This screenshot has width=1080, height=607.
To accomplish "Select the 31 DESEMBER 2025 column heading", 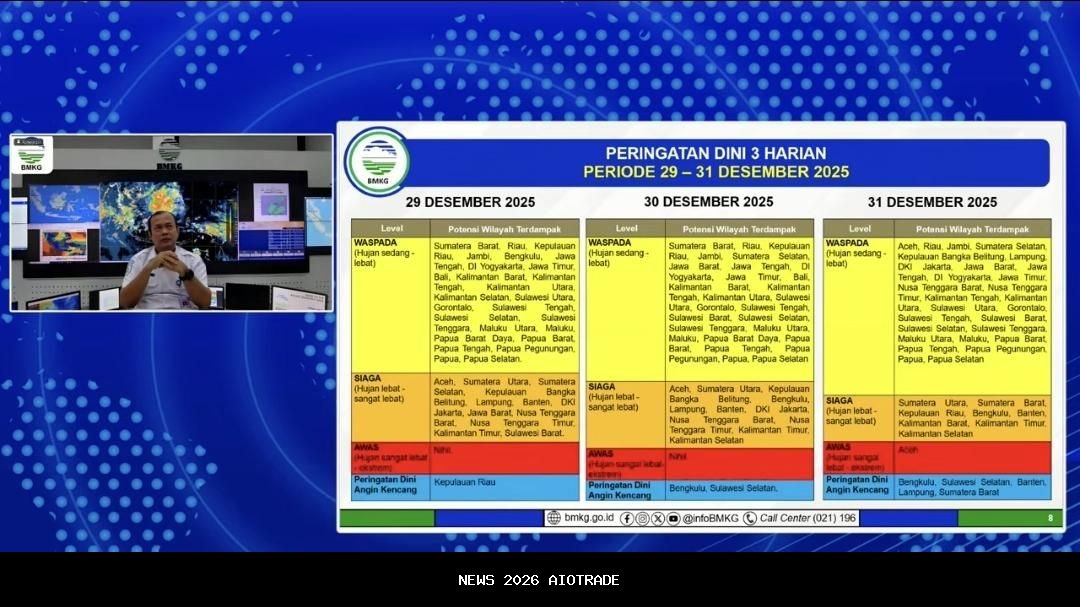I will pyautogui.click(x=937, y=202).
